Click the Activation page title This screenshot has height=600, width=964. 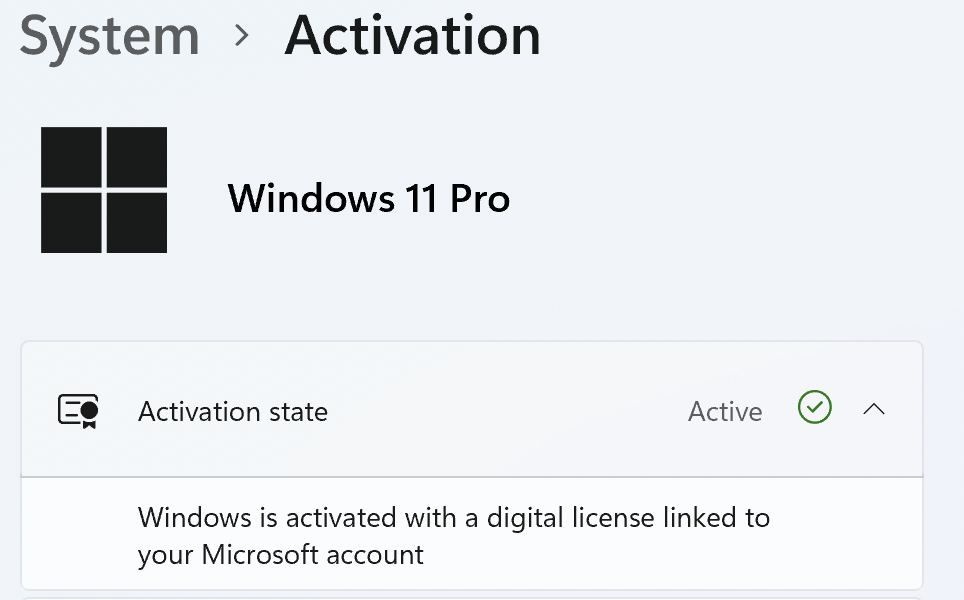[412, 36]
